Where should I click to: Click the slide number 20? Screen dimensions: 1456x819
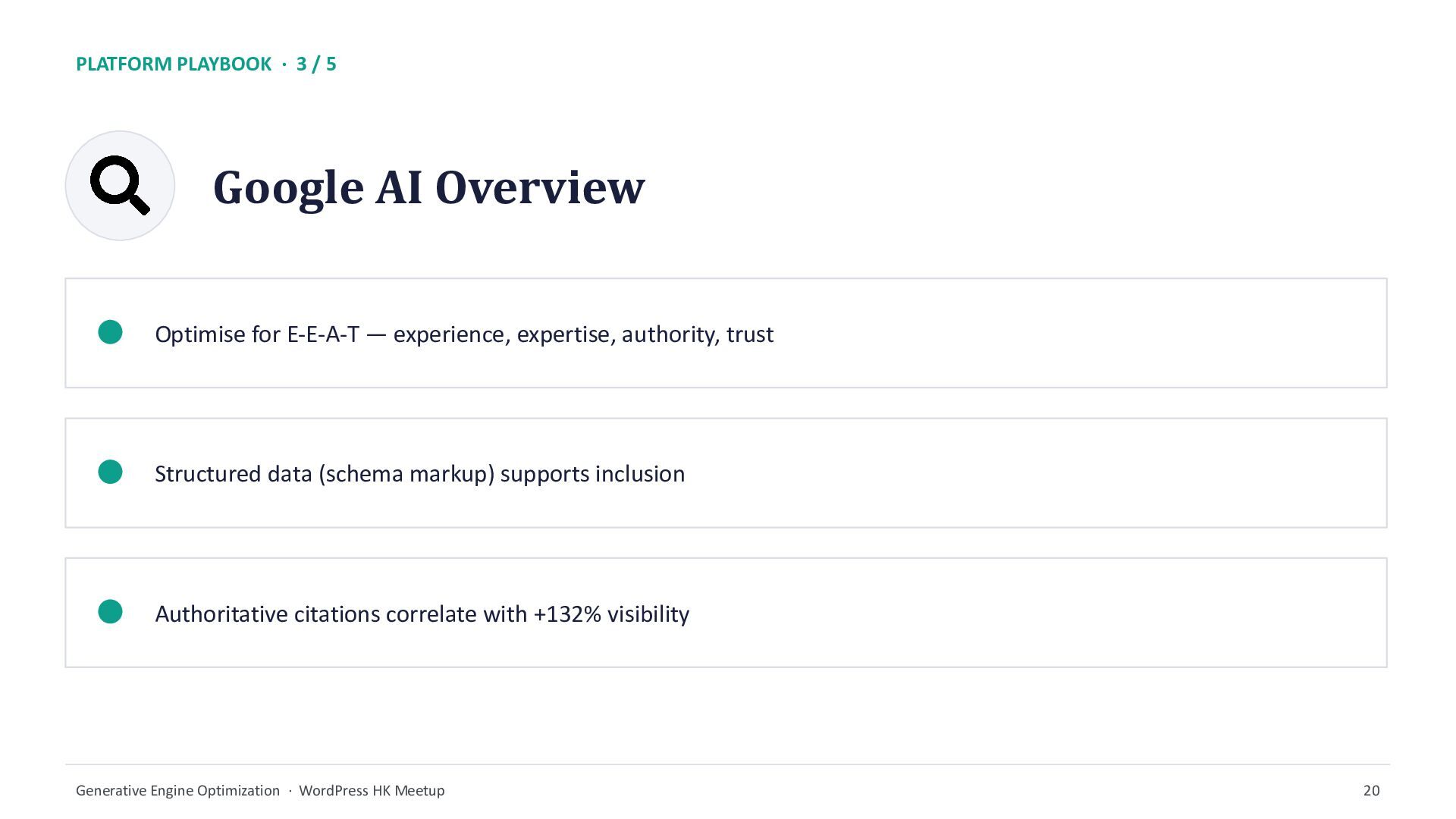click(x=1371, y=790)
